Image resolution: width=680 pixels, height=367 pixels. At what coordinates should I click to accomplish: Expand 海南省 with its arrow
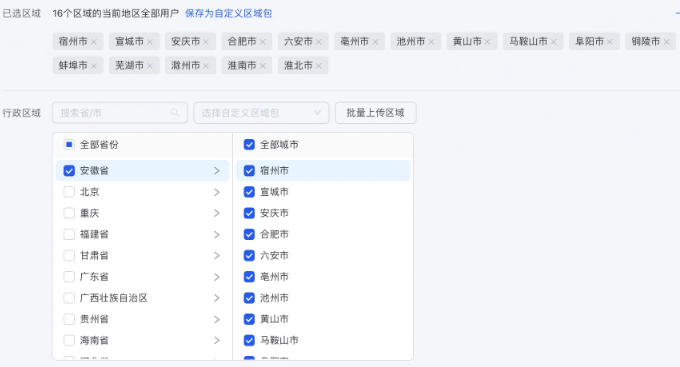click(217, 341)
